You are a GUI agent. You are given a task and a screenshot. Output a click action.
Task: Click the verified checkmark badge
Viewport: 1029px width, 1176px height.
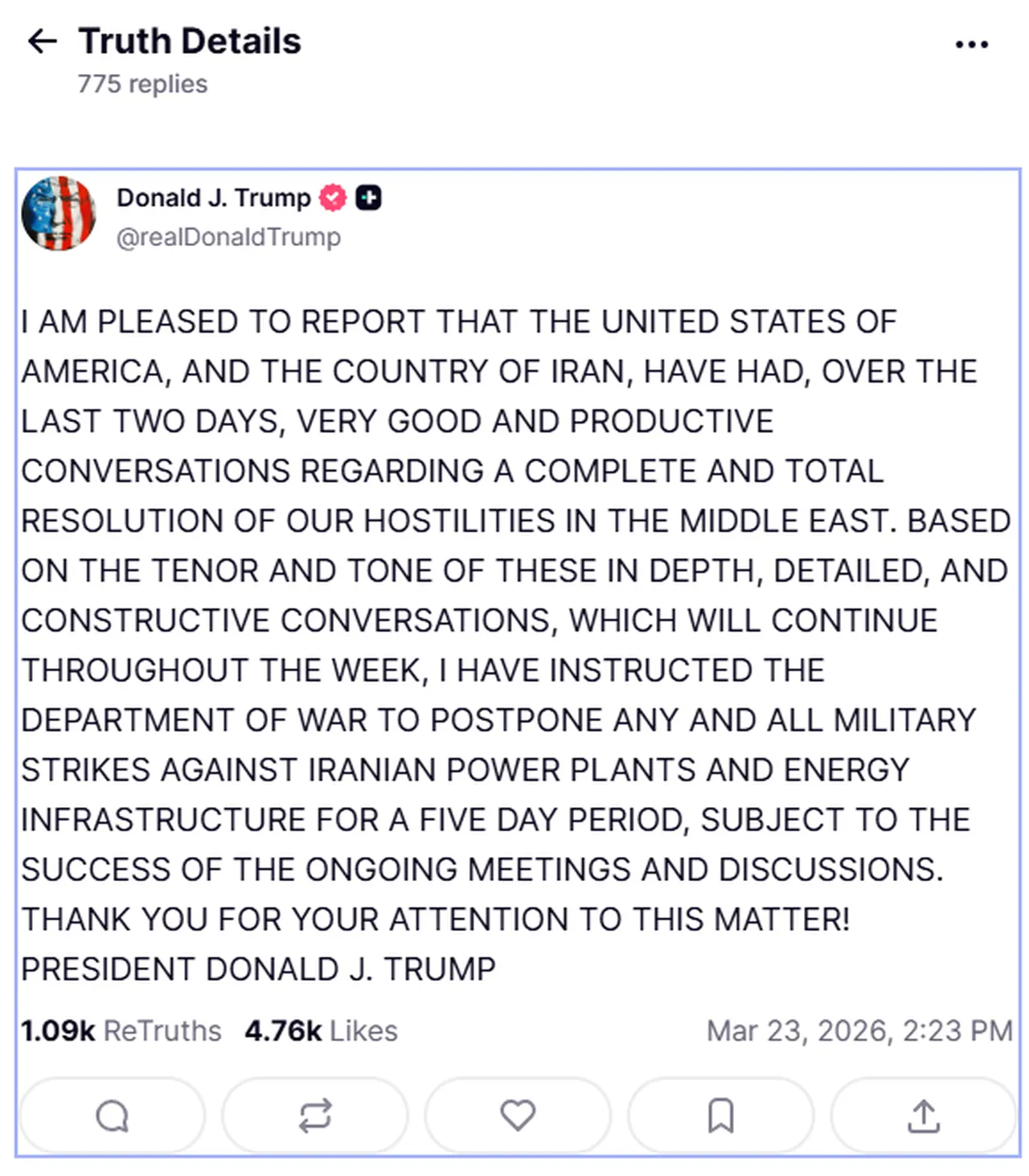pyautogui.click(x=333, y=196)
